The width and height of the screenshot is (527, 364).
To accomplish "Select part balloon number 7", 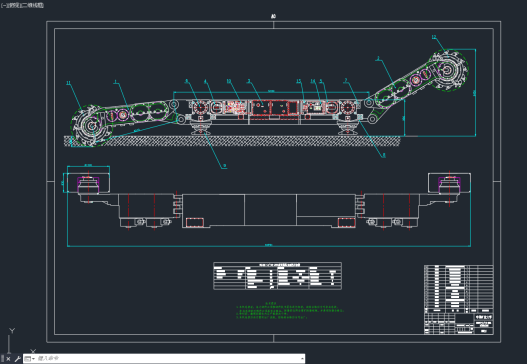I will (x=346, y=80).
